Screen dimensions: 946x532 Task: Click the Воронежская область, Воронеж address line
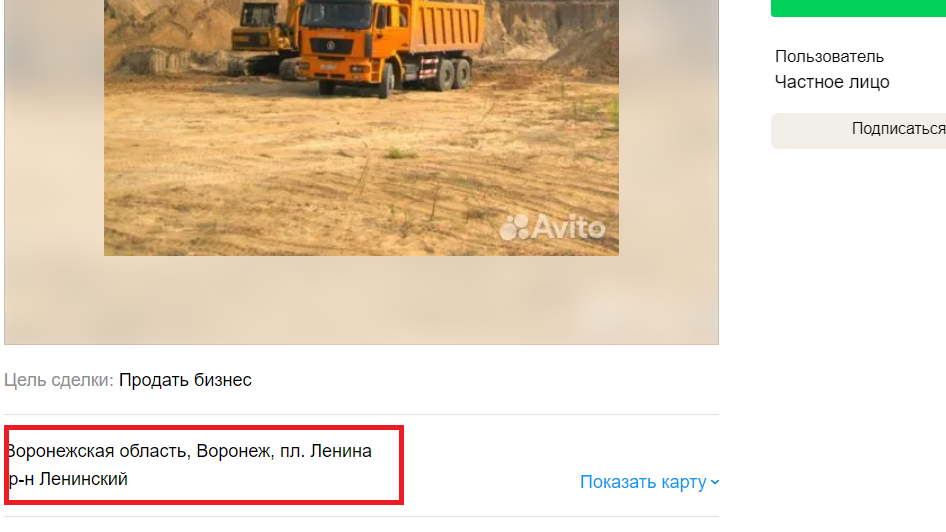(188, 451)
